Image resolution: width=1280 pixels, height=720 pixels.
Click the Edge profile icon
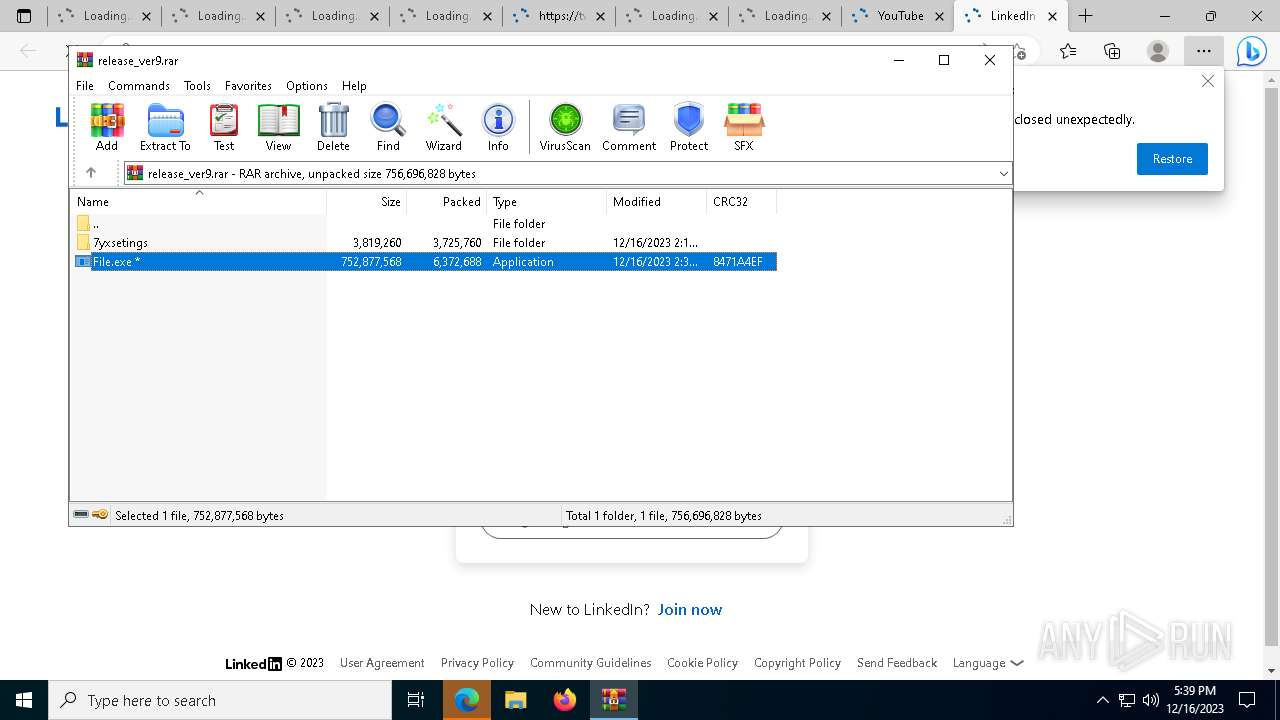pyautogui.click(x=1158, y=51)
